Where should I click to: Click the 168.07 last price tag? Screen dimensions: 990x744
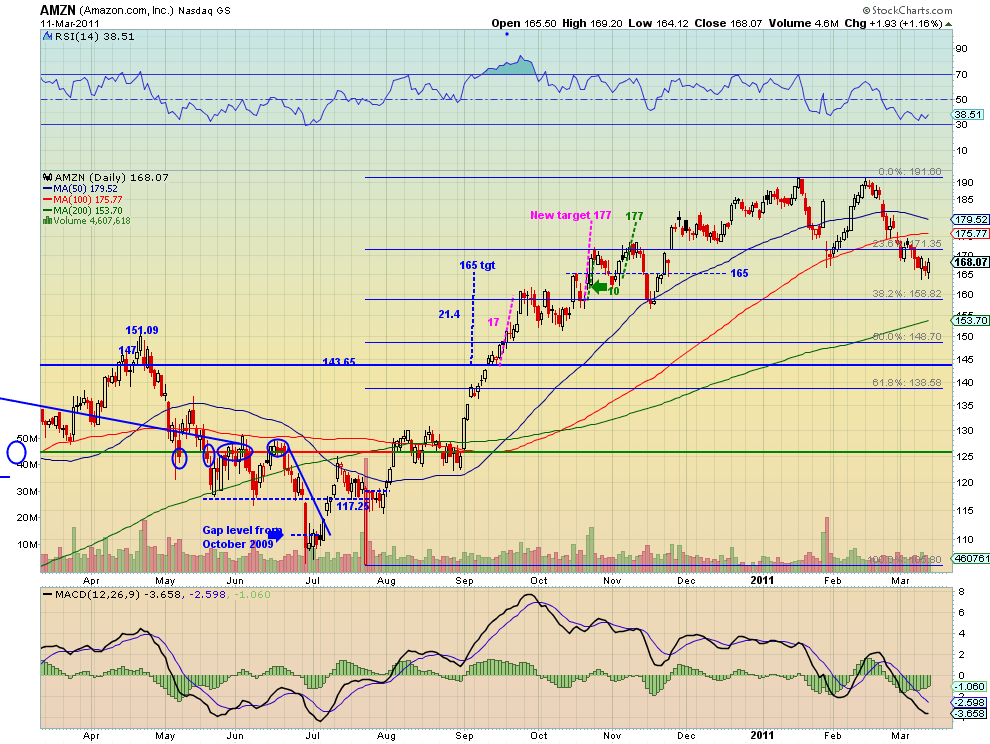970,262
